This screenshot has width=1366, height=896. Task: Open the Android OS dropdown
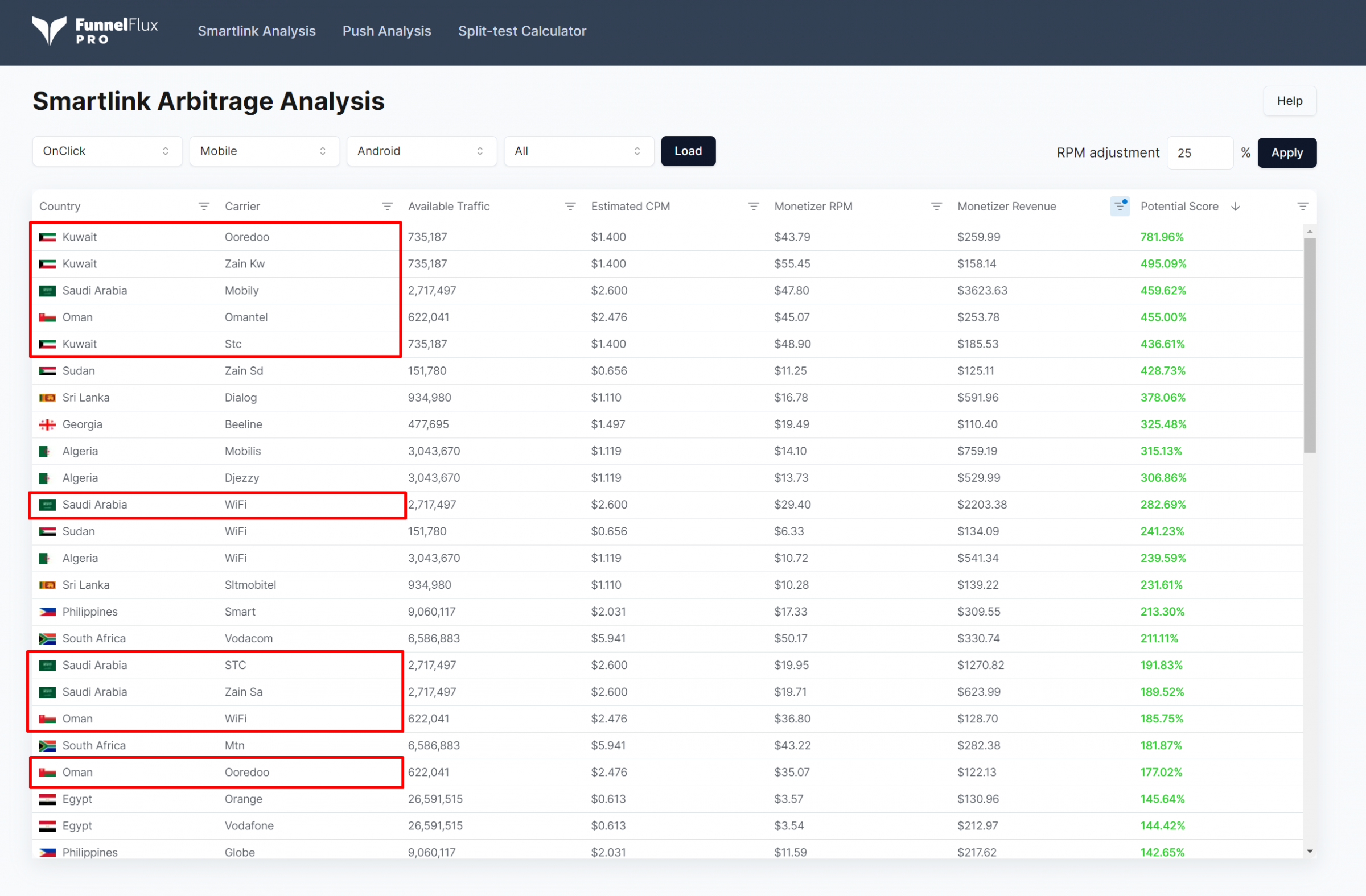(x=422, y=151)
